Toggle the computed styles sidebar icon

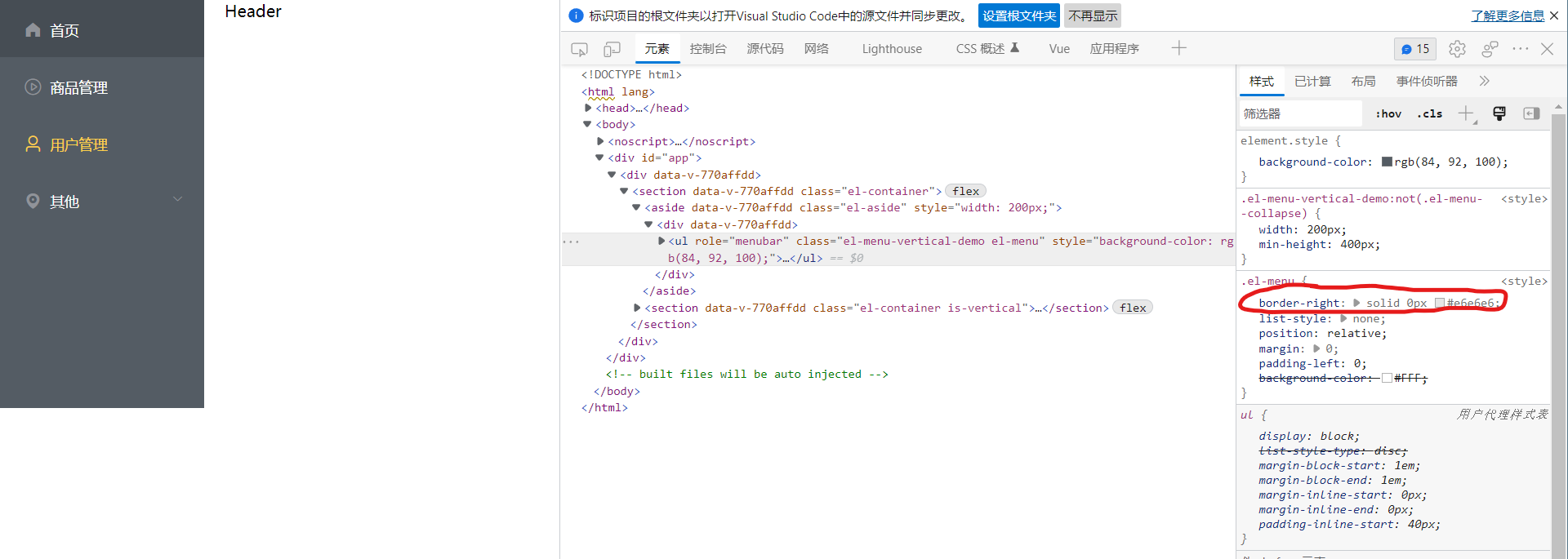pyautogui.click(x=1531, y=113)
